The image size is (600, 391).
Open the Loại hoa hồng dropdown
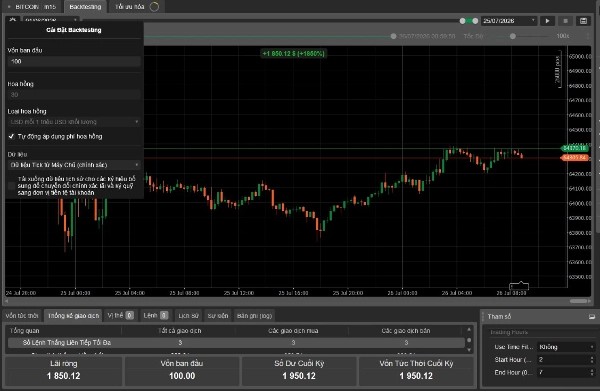click(x=74, y=122)
